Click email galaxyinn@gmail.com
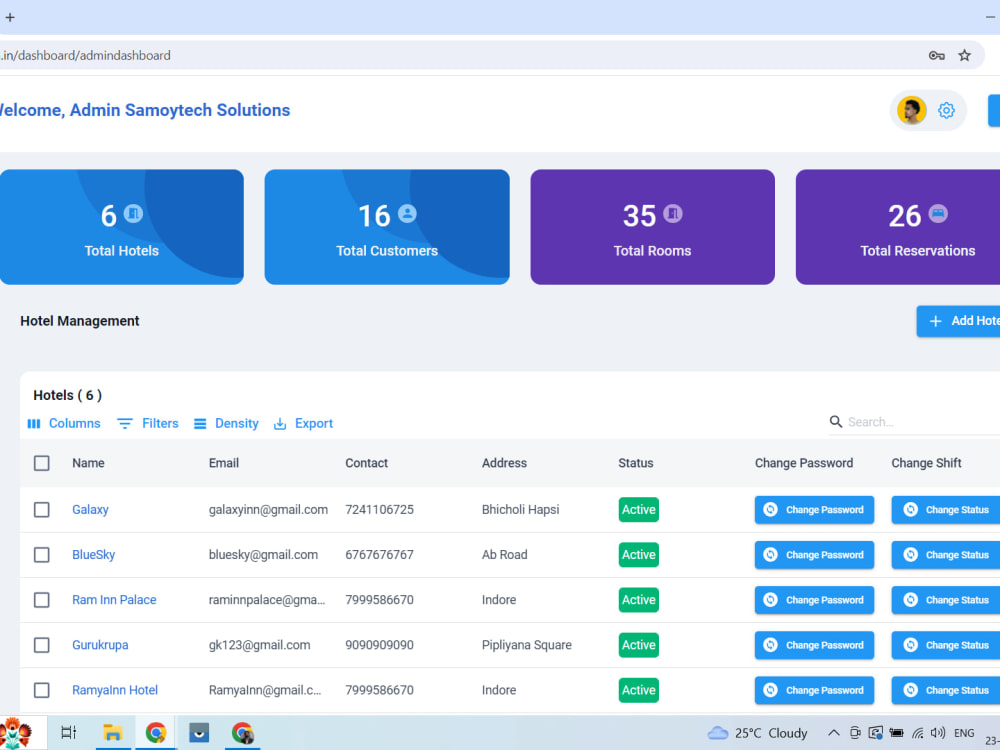The width and height of the screenshot is (1000, 750). 268,510
